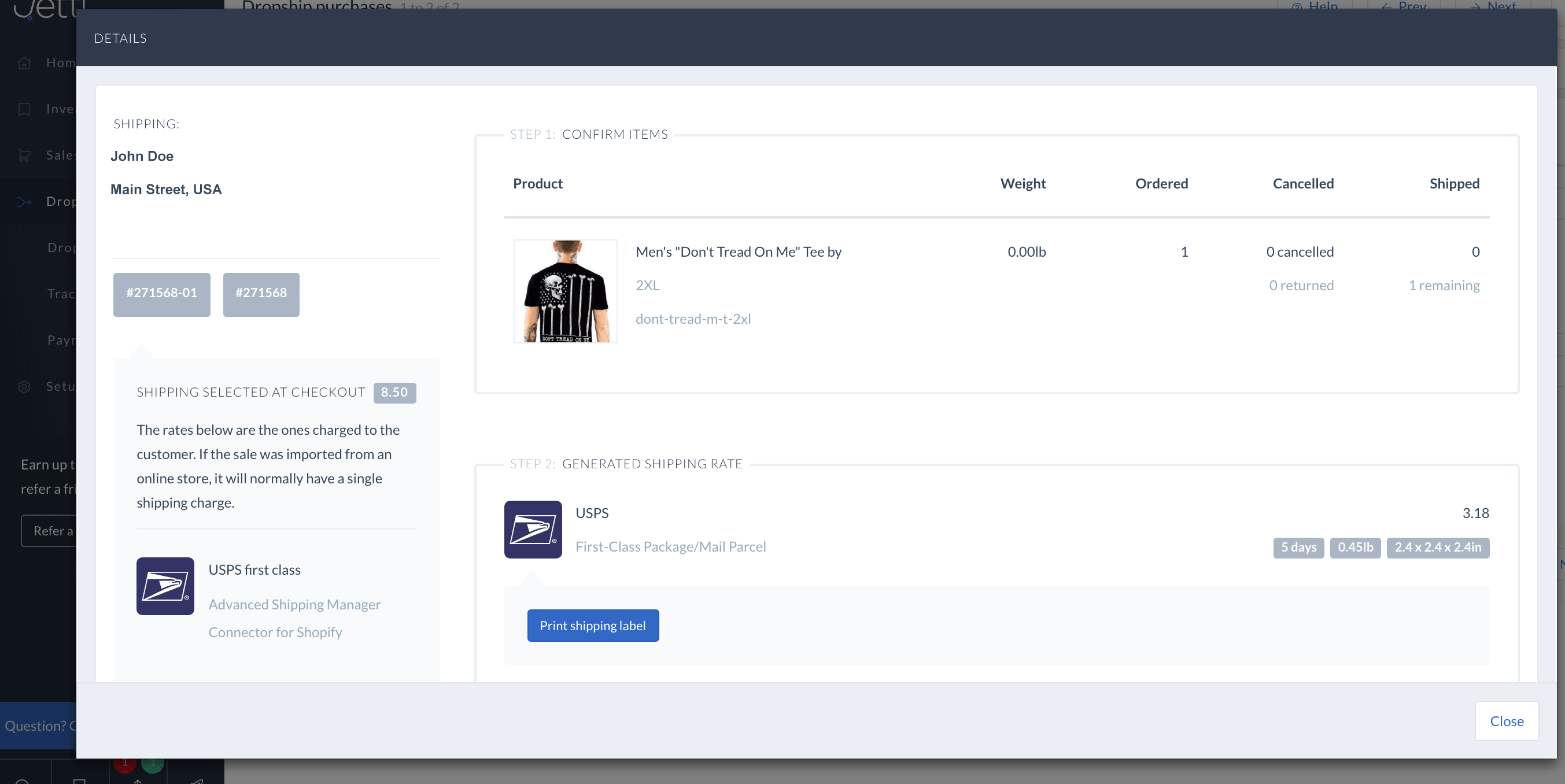
Task: Click the Refer a friend button
Action: [50, 531]
